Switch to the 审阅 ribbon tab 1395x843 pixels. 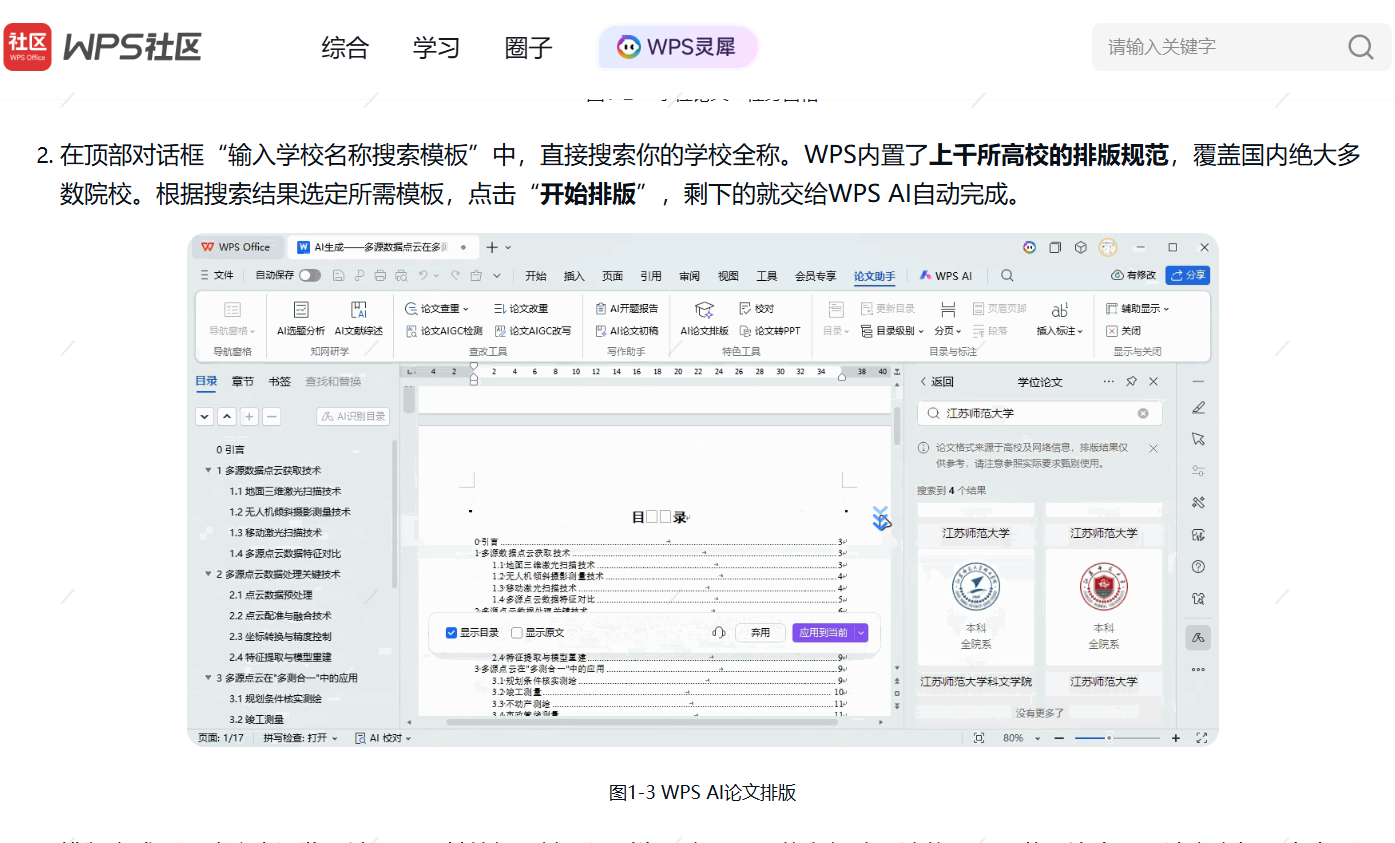[689, 276]
